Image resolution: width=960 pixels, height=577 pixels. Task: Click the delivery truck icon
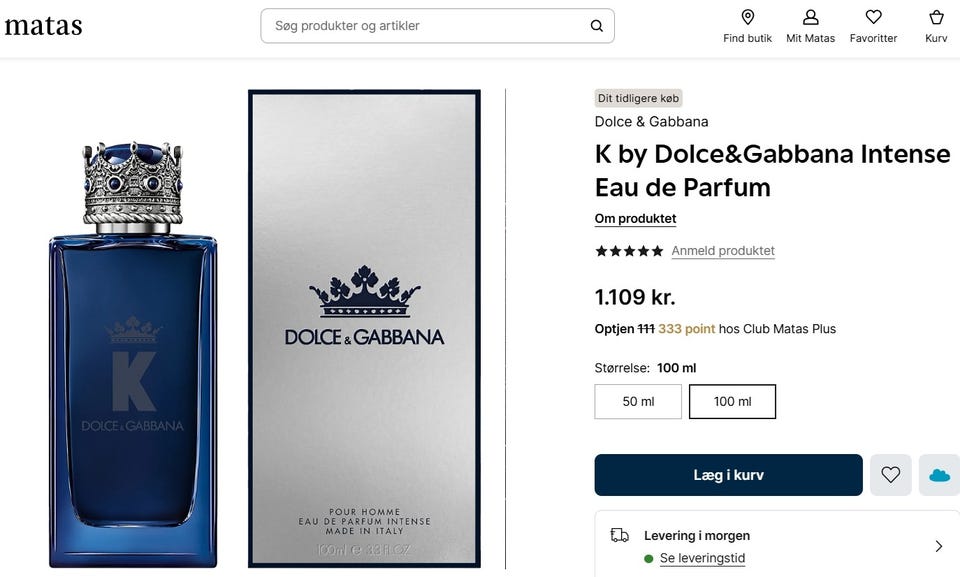click(x=620, y=536)
